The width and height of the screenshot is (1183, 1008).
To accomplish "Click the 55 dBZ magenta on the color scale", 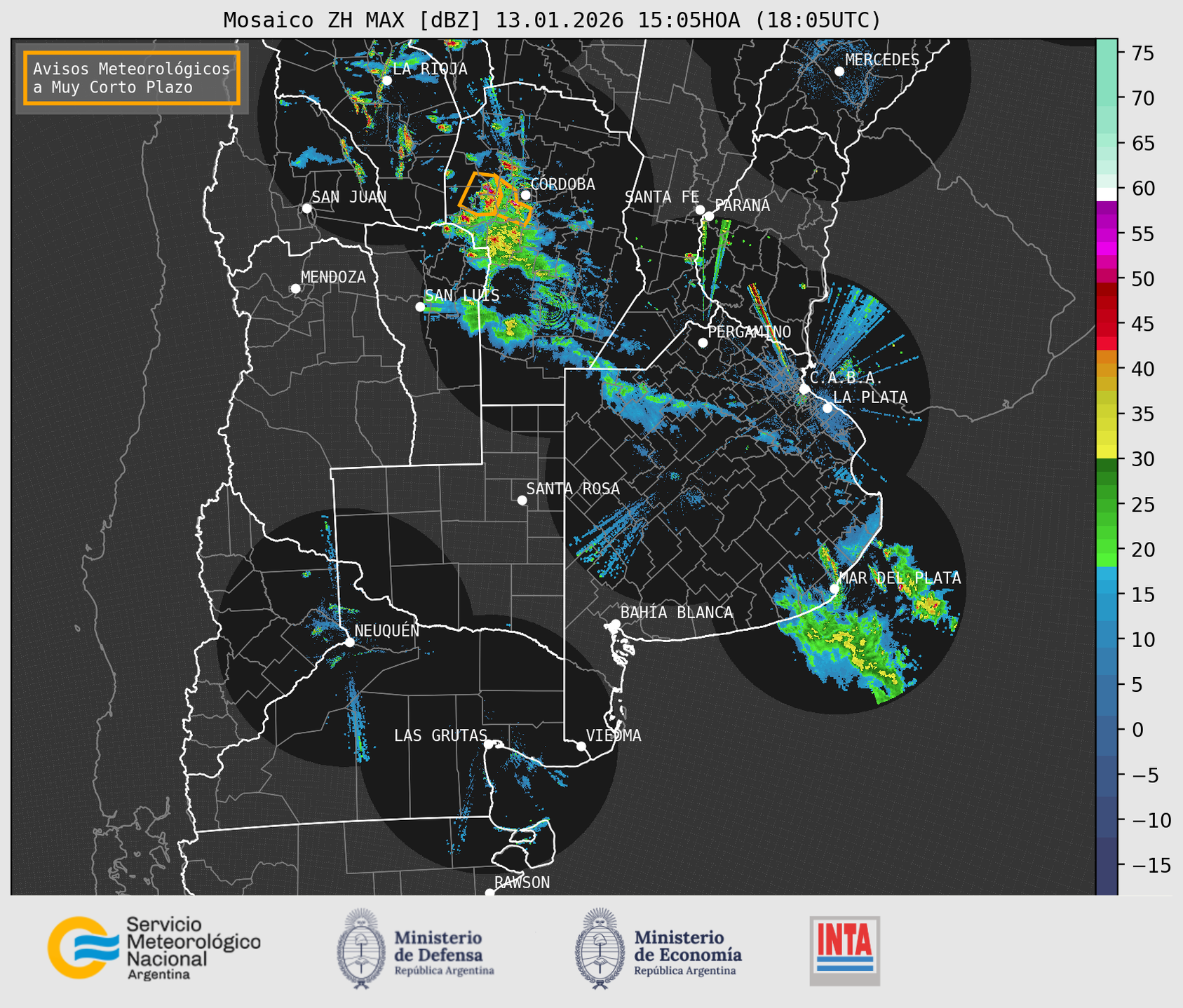I will pyautogui.click(x=1107, y=234).
